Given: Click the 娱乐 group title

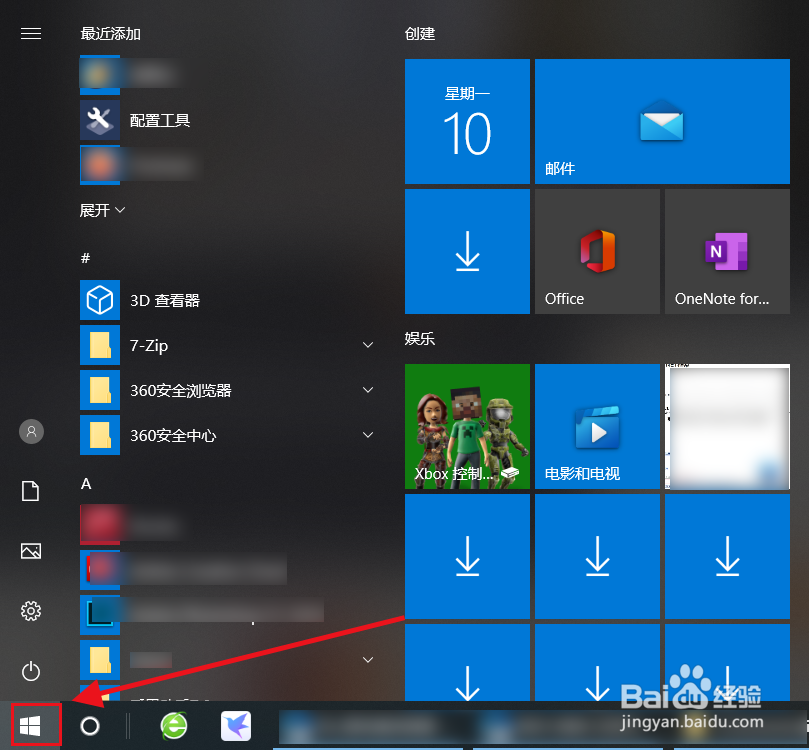Looking at the screenshot, I should (x=420, y=339).
